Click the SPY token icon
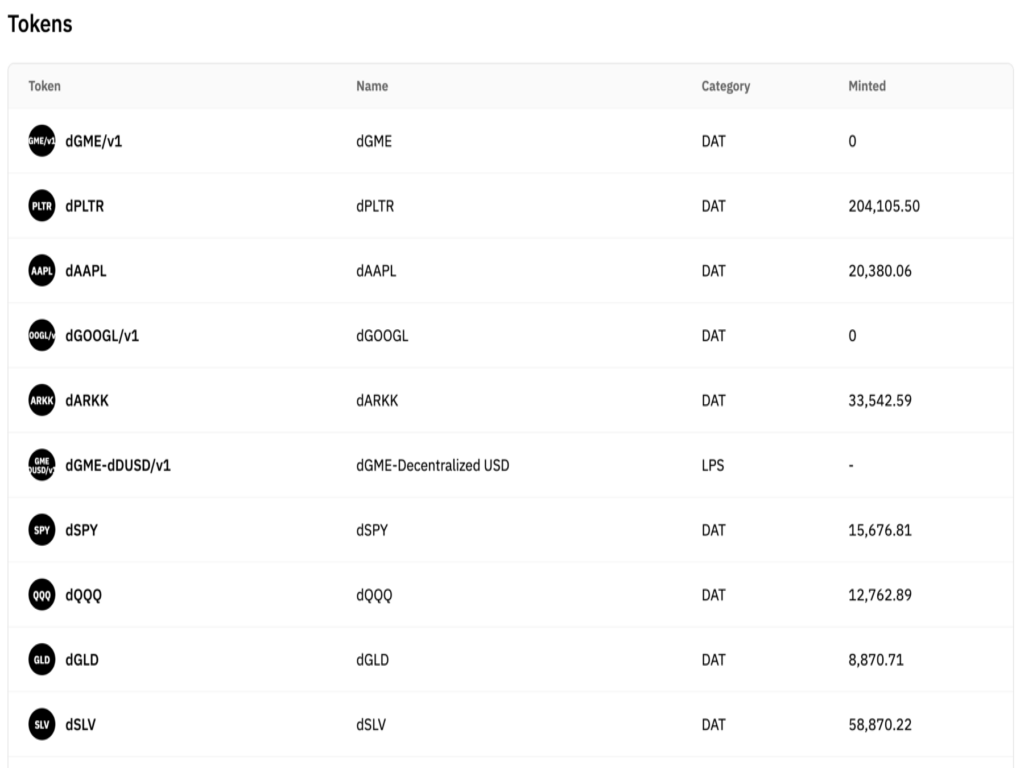Screen dimensions: 1024x768 click(42, 530)
